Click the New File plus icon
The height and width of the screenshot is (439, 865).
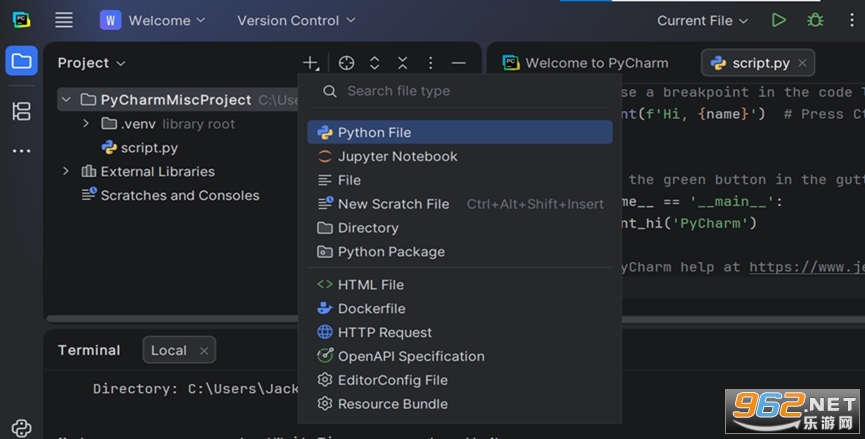coord(311,63)
